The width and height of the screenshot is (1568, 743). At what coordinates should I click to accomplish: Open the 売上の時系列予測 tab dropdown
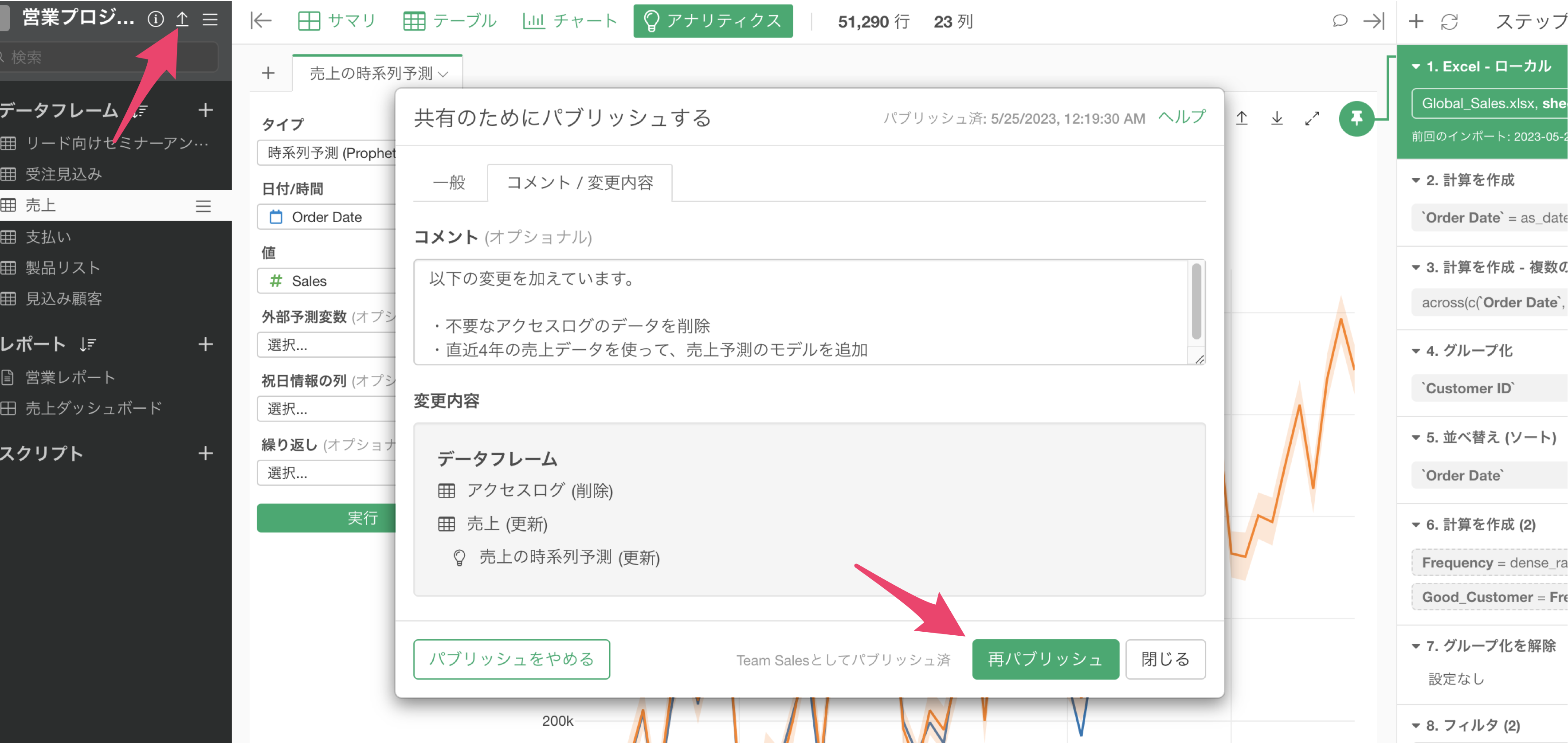coord(443,74)
